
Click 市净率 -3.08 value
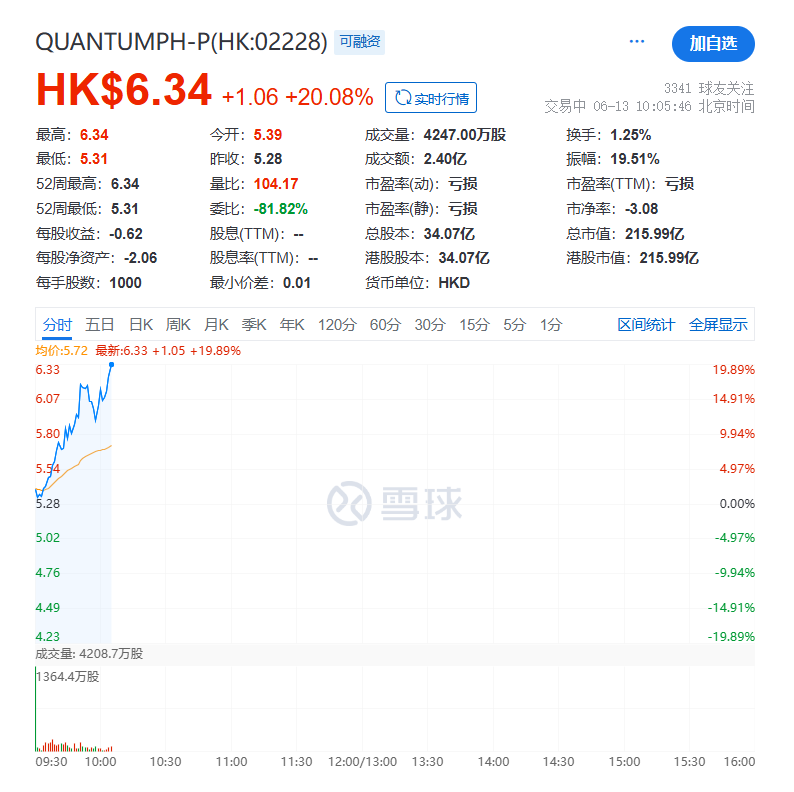coord(641,209)
